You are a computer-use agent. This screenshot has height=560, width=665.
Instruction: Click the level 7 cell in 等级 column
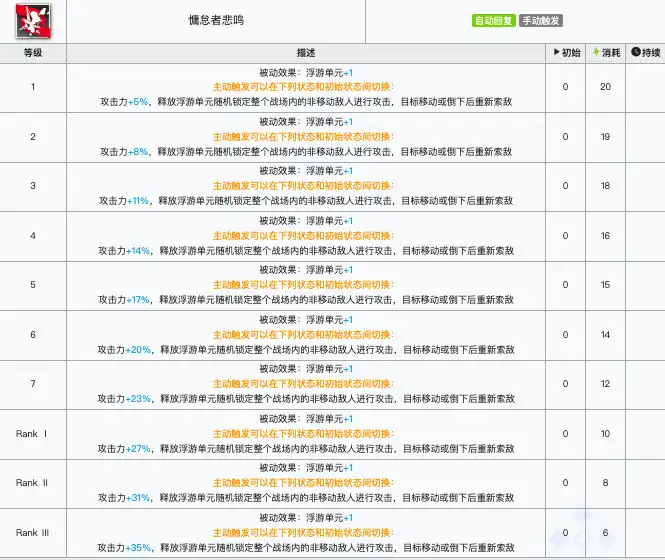click(x=33, y=384)
